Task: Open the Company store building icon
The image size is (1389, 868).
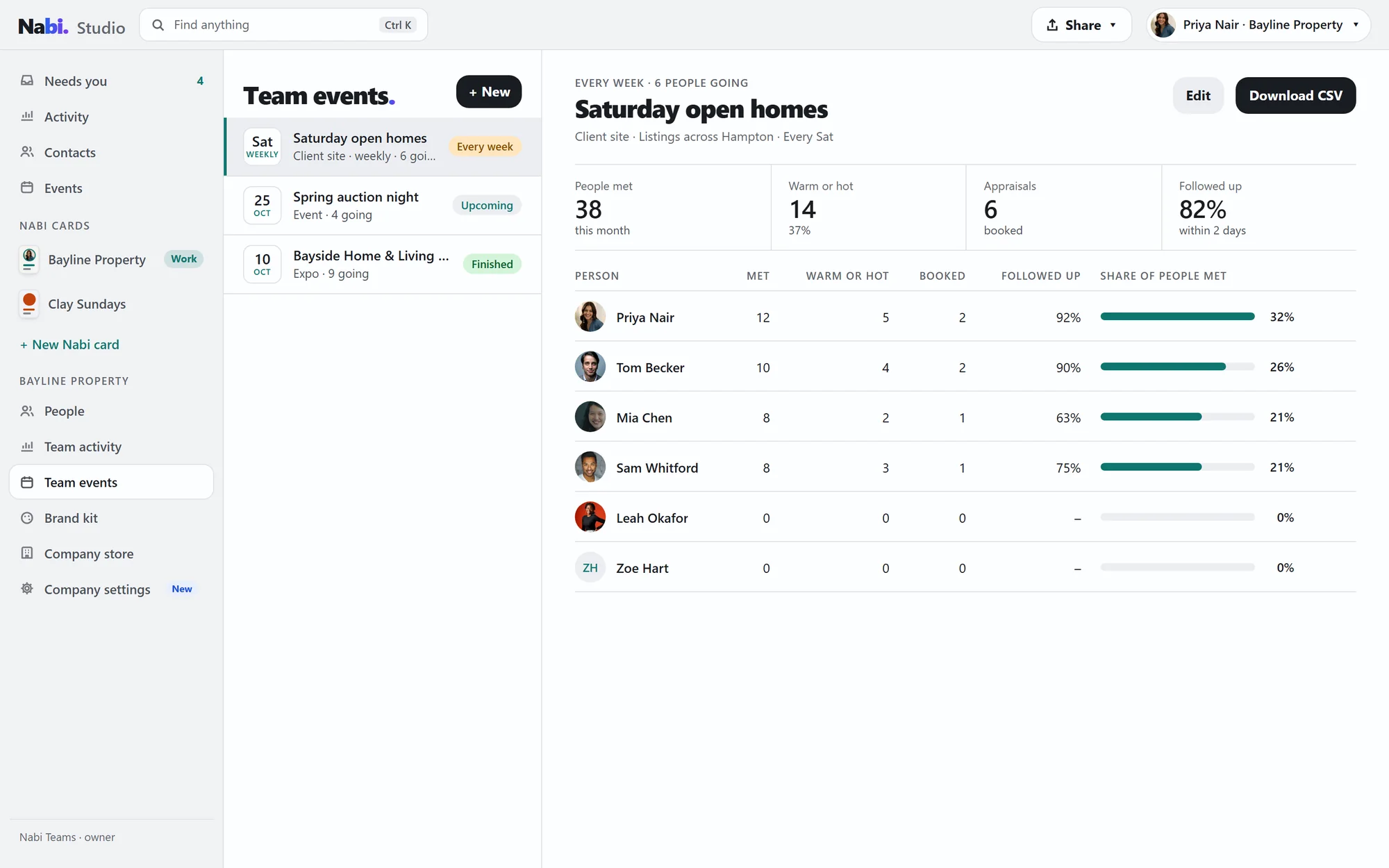Action: coord(27,553)
